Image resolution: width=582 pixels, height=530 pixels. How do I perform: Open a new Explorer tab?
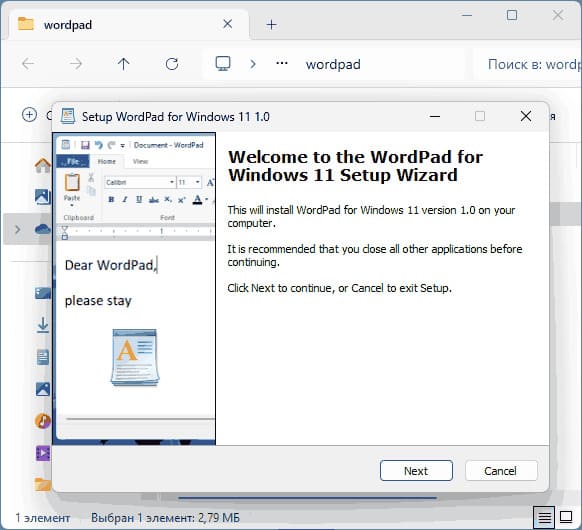tap(271, 25)
